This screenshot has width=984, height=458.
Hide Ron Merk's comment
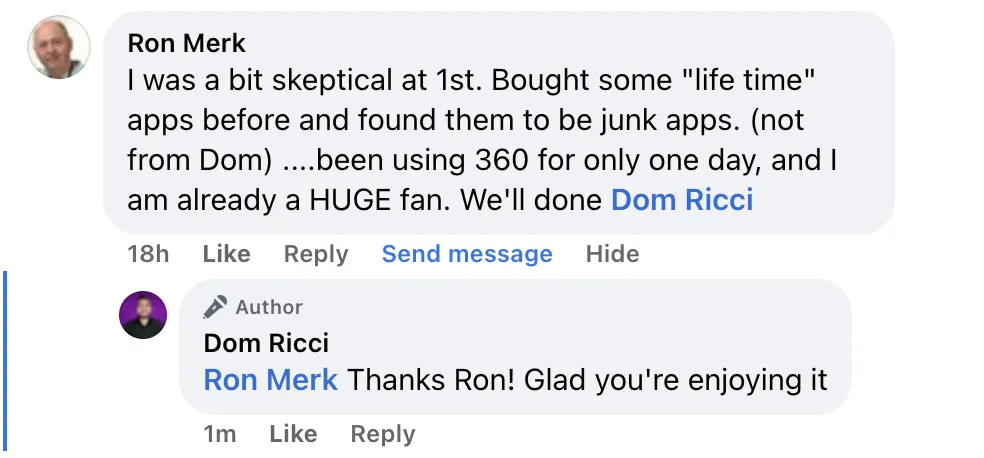pos(612,254)
